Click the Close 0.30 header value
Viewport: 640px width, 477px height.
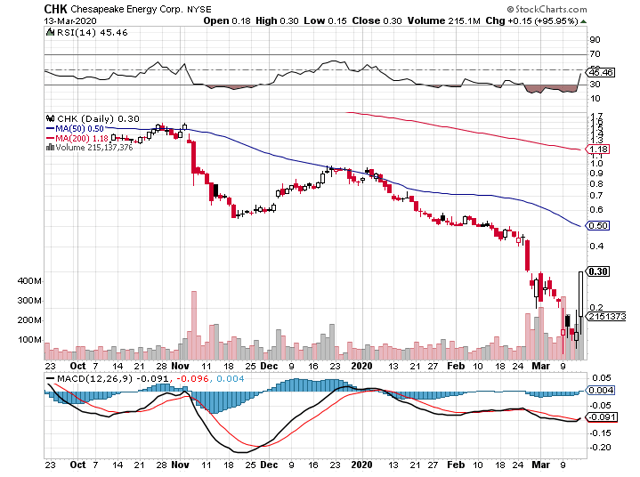377,21
